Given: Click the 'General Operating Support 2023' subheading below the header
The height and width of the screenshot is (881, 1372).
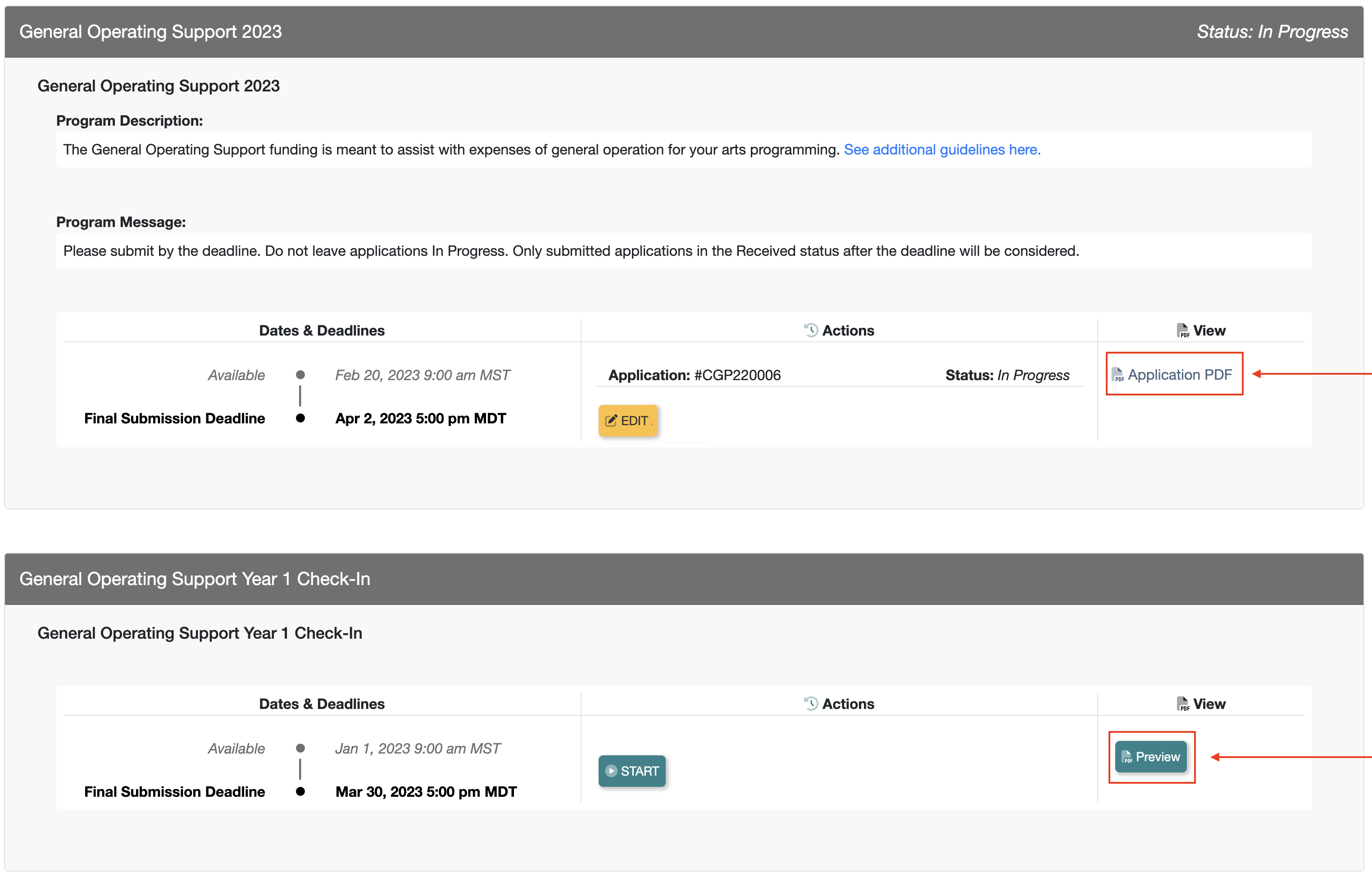Looking at the screenshot, I should click(x=159, y=86).
